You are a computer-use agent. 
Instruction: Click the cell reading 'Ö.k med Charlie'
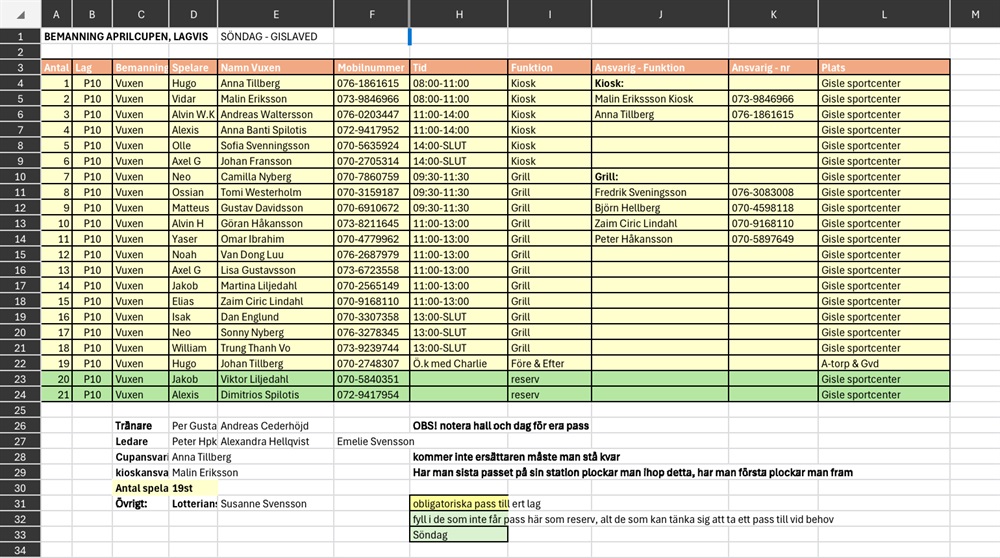[458, 364]
